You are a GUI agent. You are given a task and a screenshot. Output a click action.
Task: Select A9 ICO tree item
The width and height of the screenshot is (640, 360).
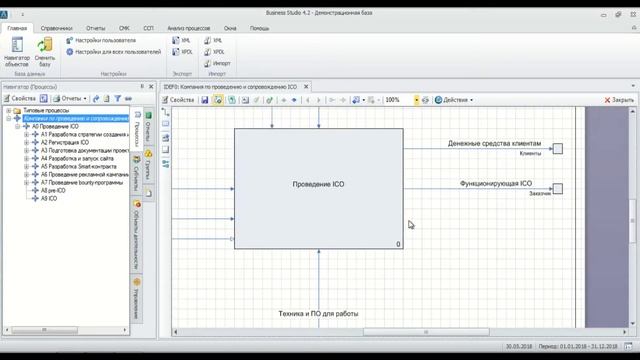point(49,198)
